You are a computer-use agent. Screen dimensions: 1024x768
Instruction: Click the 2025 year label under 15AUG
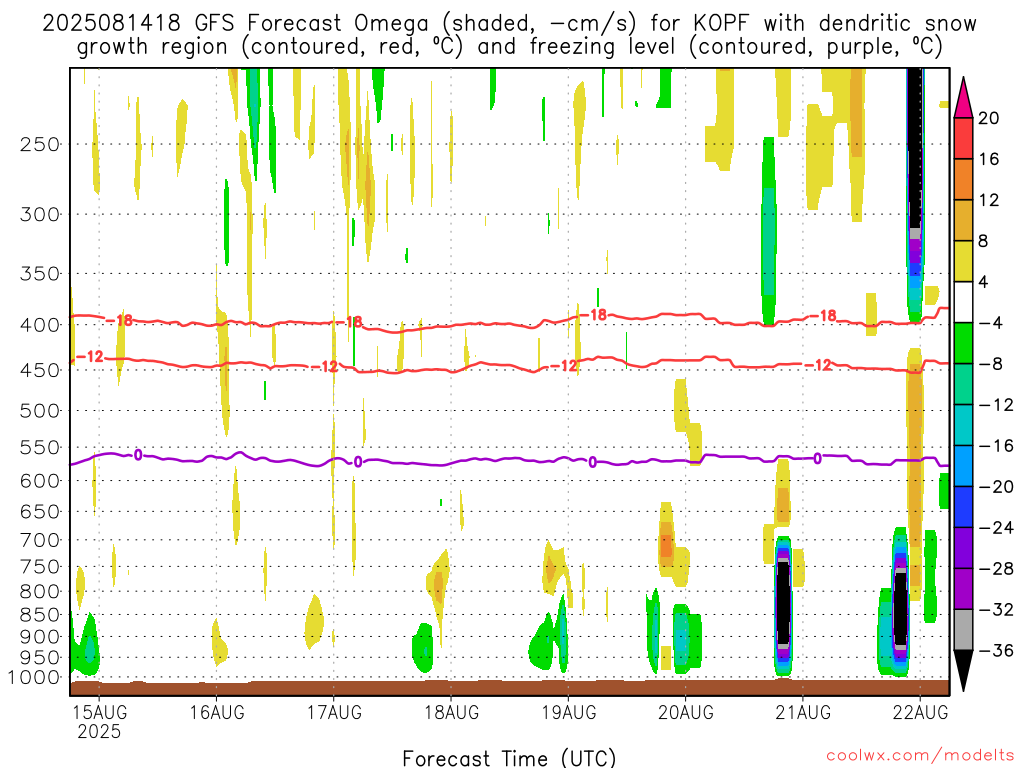coord(99,731)
